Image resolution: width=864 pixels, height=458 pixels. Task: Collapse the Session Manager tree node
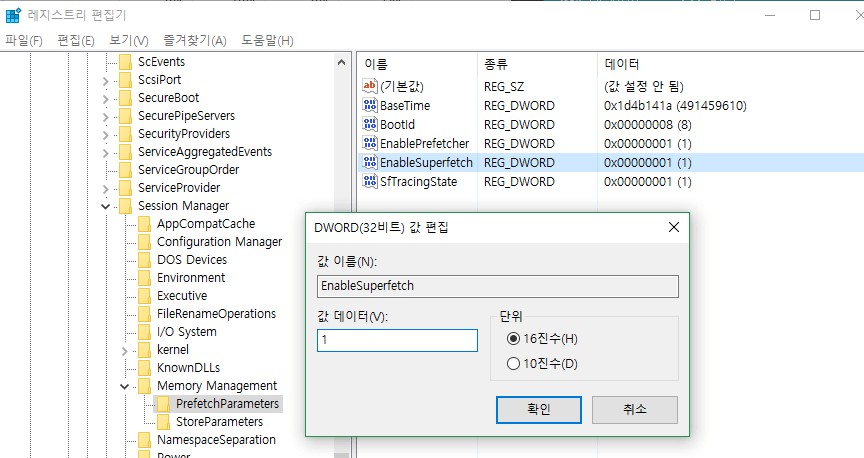(x=106, y=206)
